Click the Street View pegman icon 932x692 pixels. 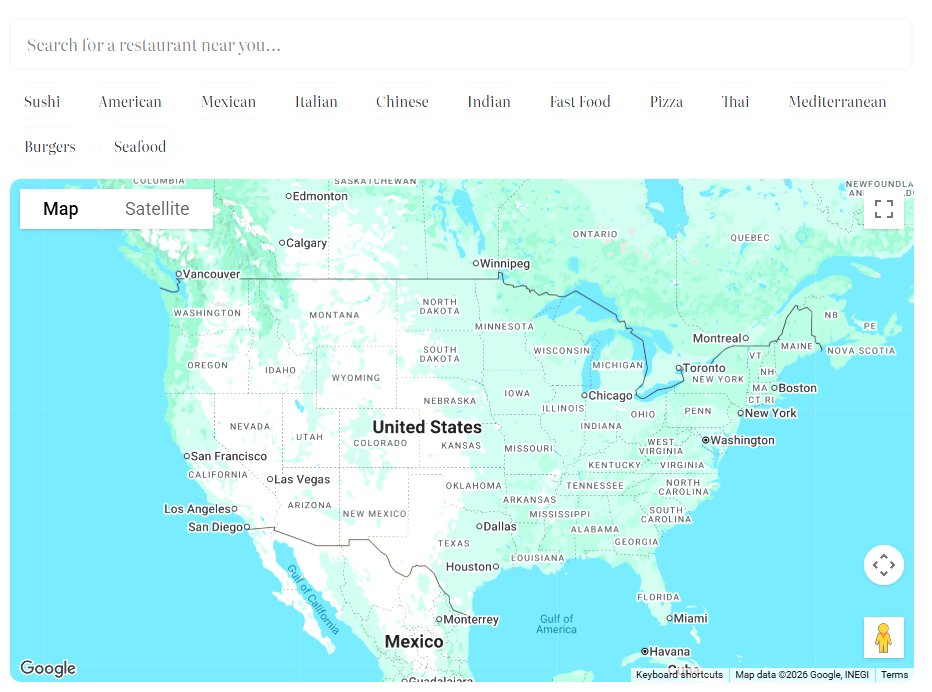[x=883, y=637]
